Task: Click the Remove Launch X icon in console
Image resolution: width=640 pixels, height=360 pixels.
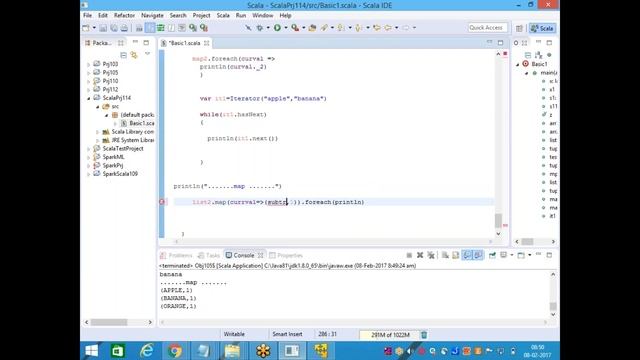Action: (x=420, y=255)
